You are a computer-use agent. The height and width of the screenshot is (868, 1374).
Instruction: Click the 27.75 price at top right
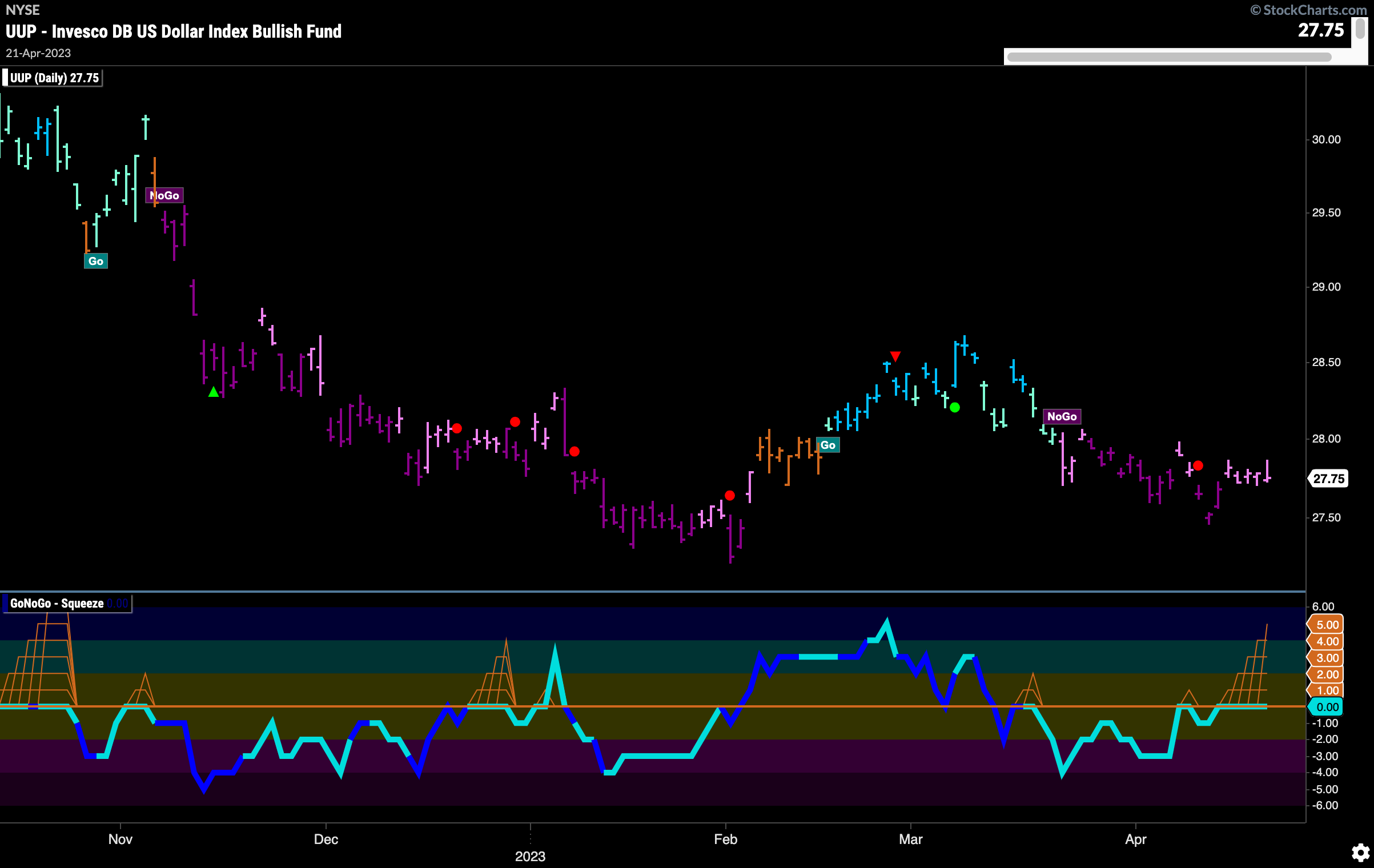click(x=1321, y=30)
